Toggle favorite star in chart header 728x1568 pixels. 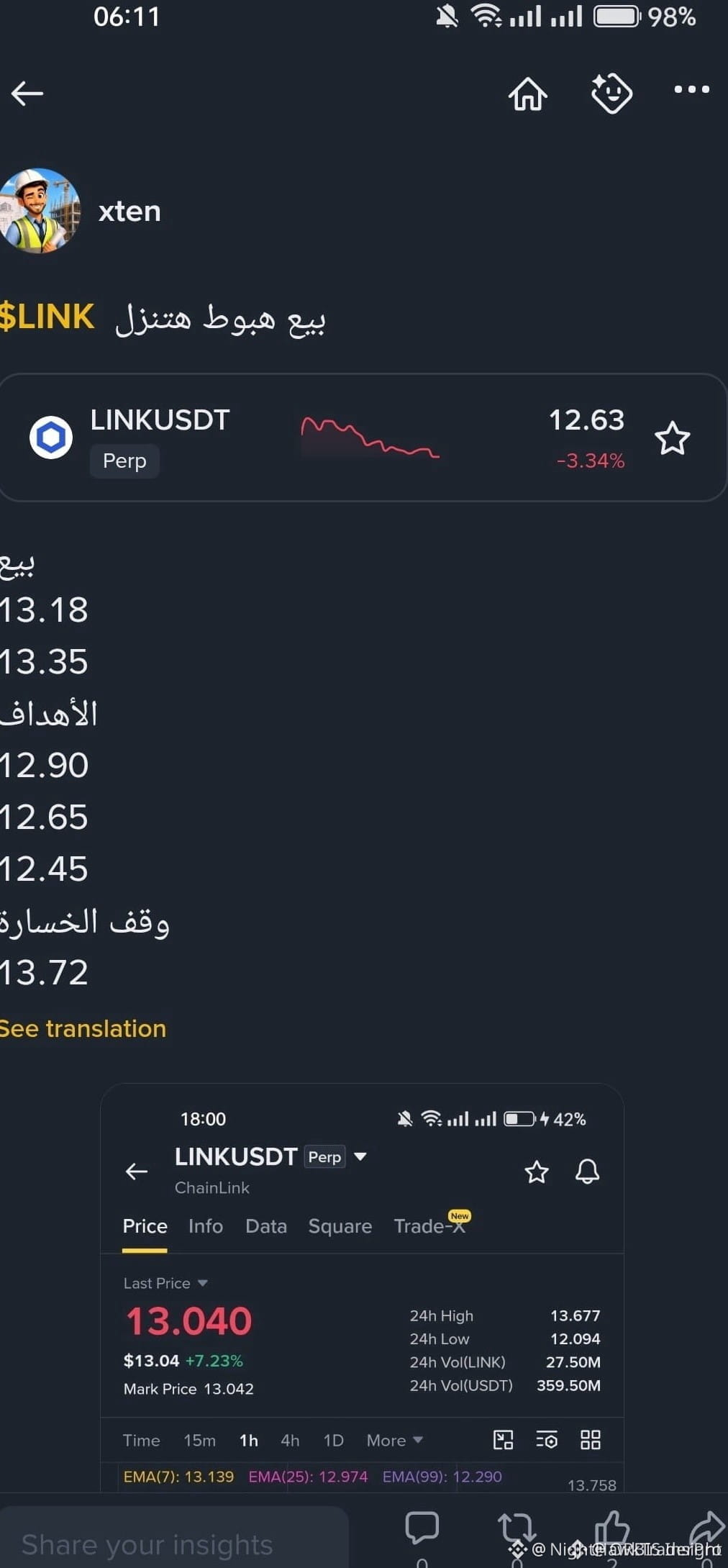point(537,1172)
